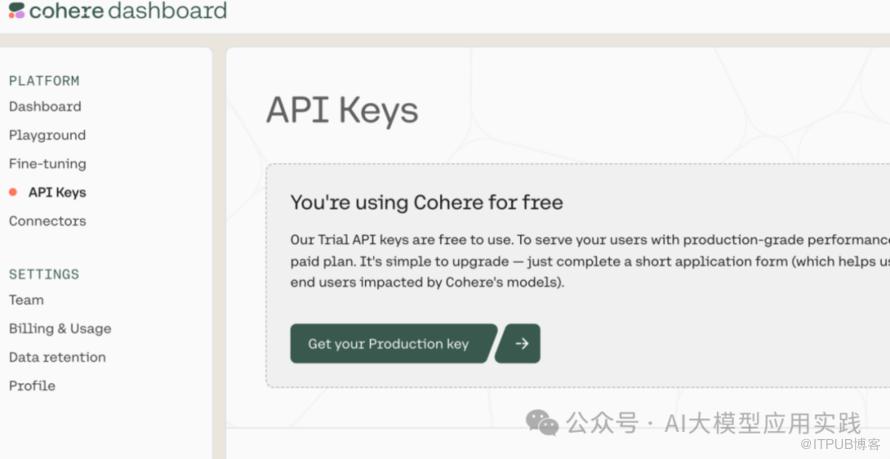Open the Dashboard page
890x459 pixels.
pos(45,107)
